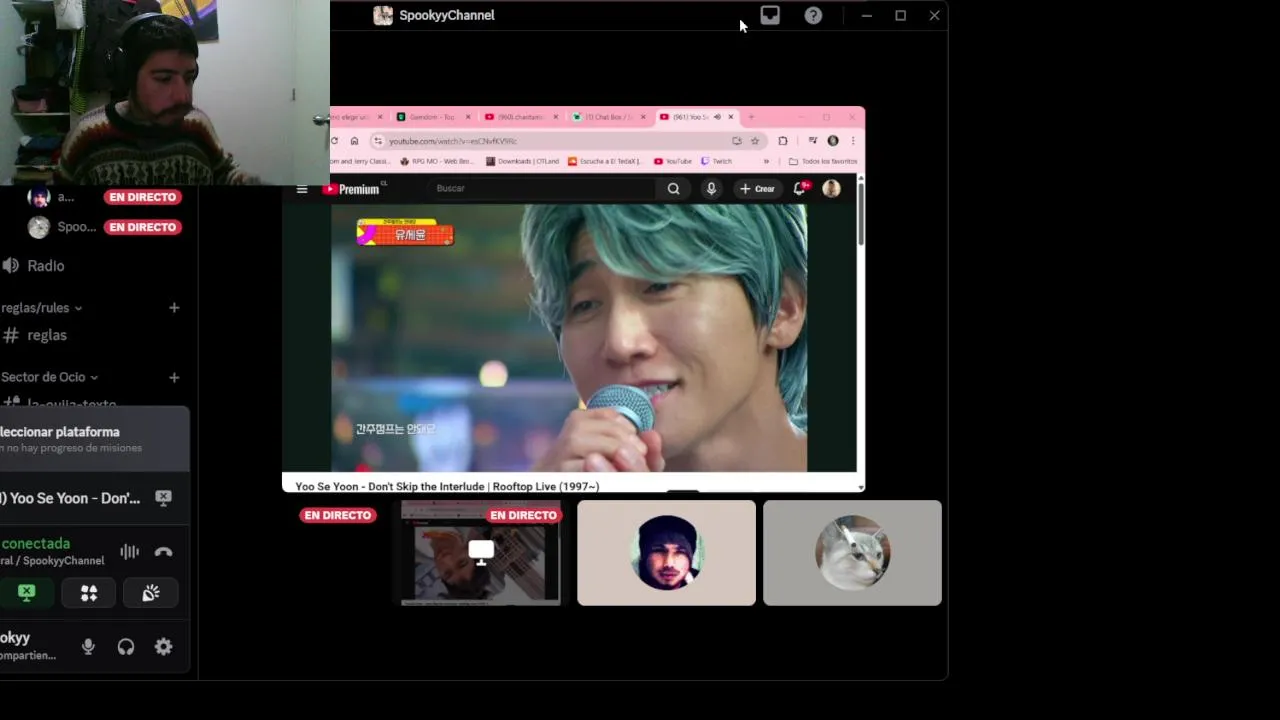Open YouTube notifications bell

[800, 188]
